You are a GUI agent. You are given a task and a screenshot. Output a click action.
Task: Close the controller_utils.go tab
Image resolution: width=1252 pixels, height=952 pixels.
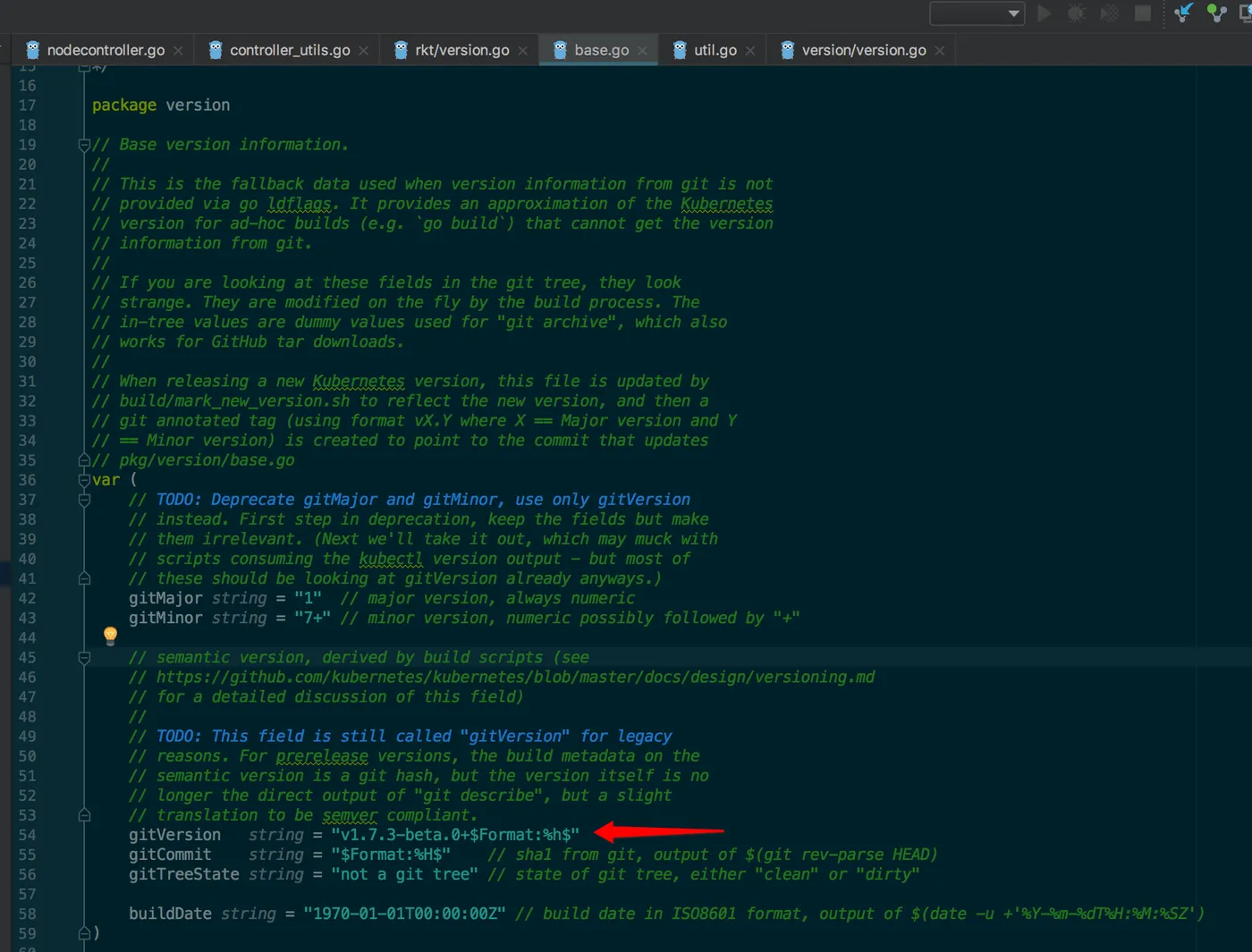[363, 51]
